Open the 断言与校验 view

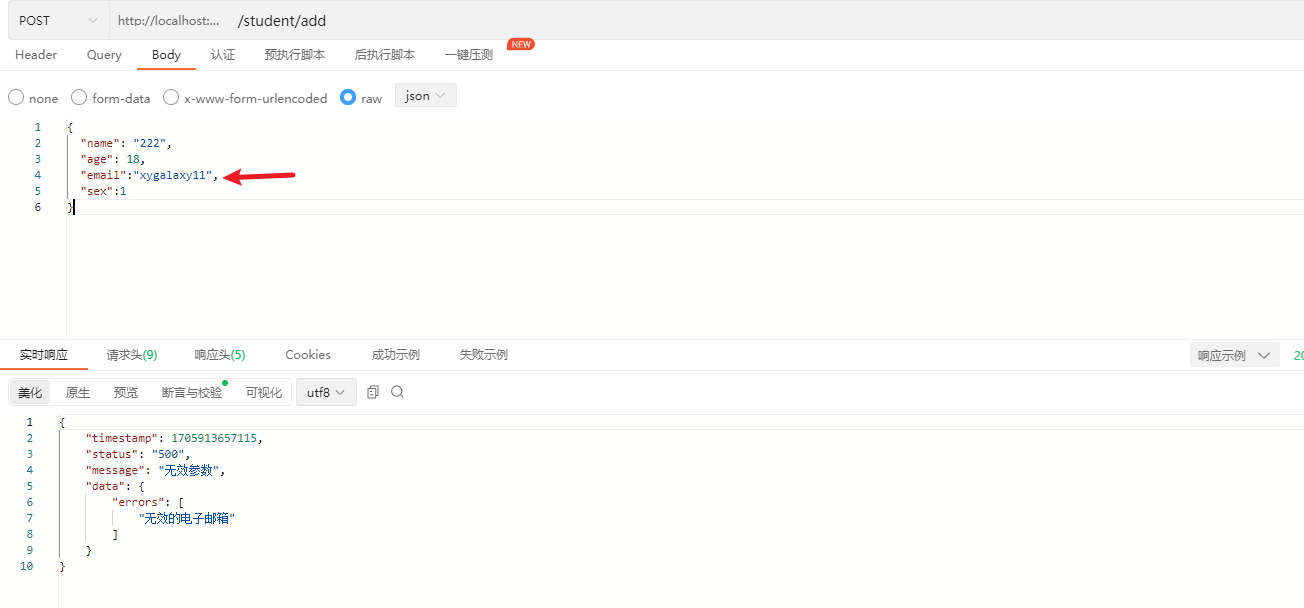coord(192,393)
